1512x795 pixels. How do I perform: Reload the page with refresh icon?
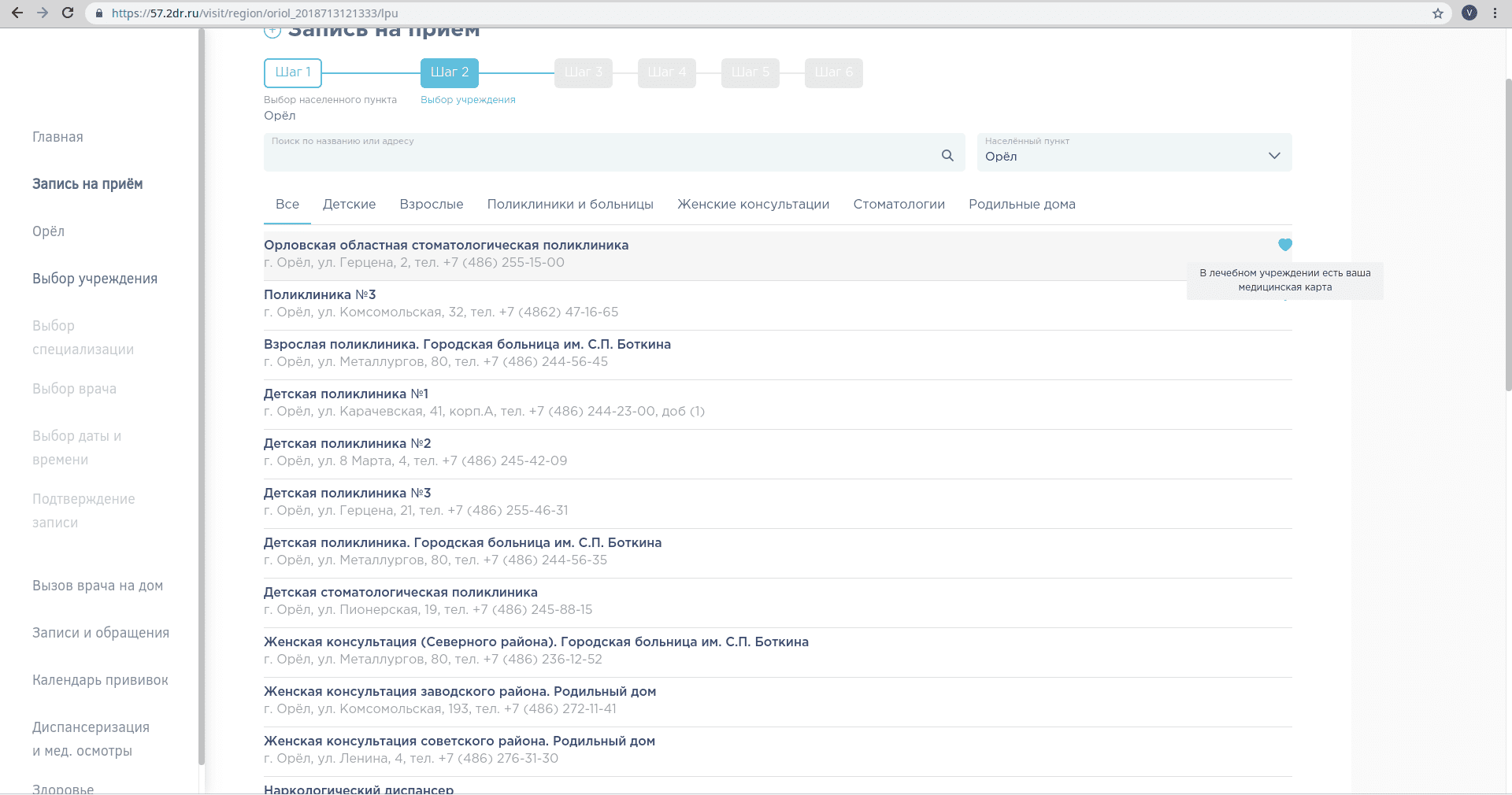click(68, 13)
